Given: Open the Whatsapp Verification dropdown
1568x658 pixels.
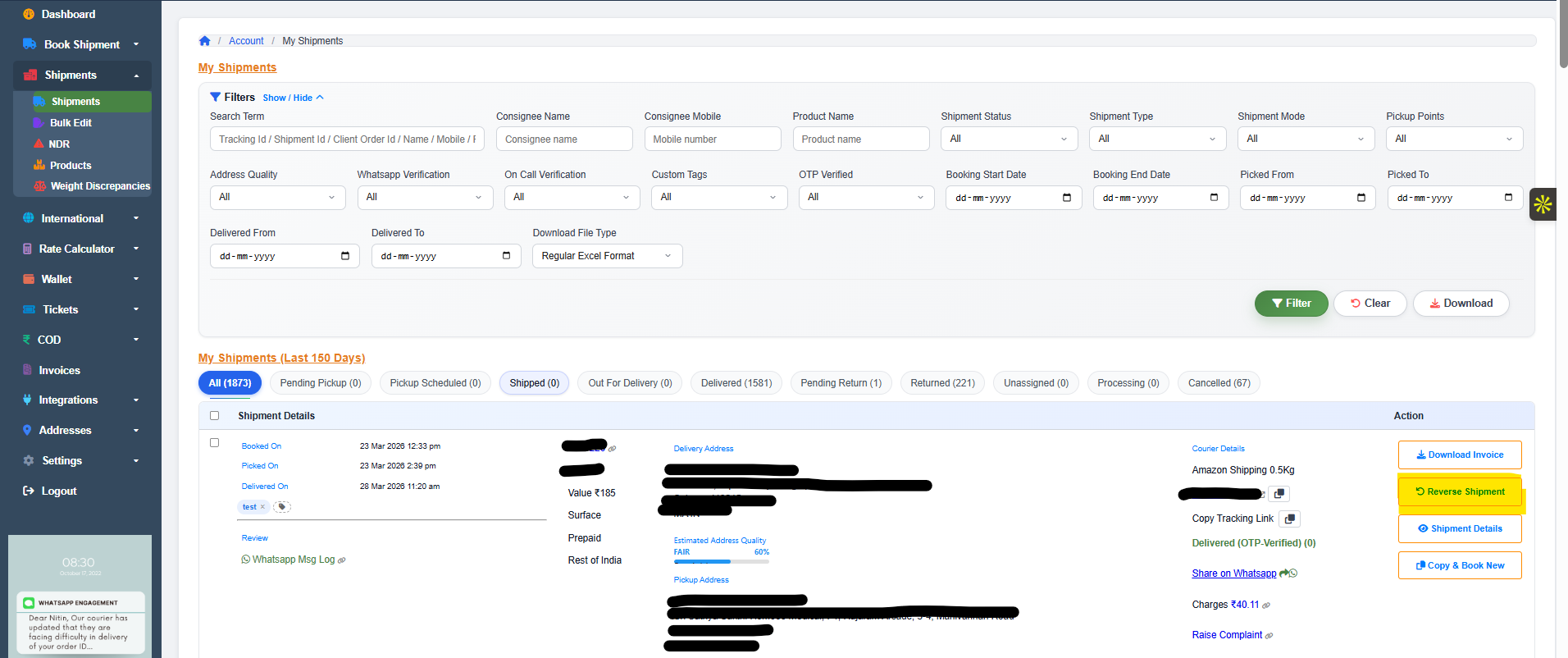Looking at the screenshot, I should tap(425, 197).
